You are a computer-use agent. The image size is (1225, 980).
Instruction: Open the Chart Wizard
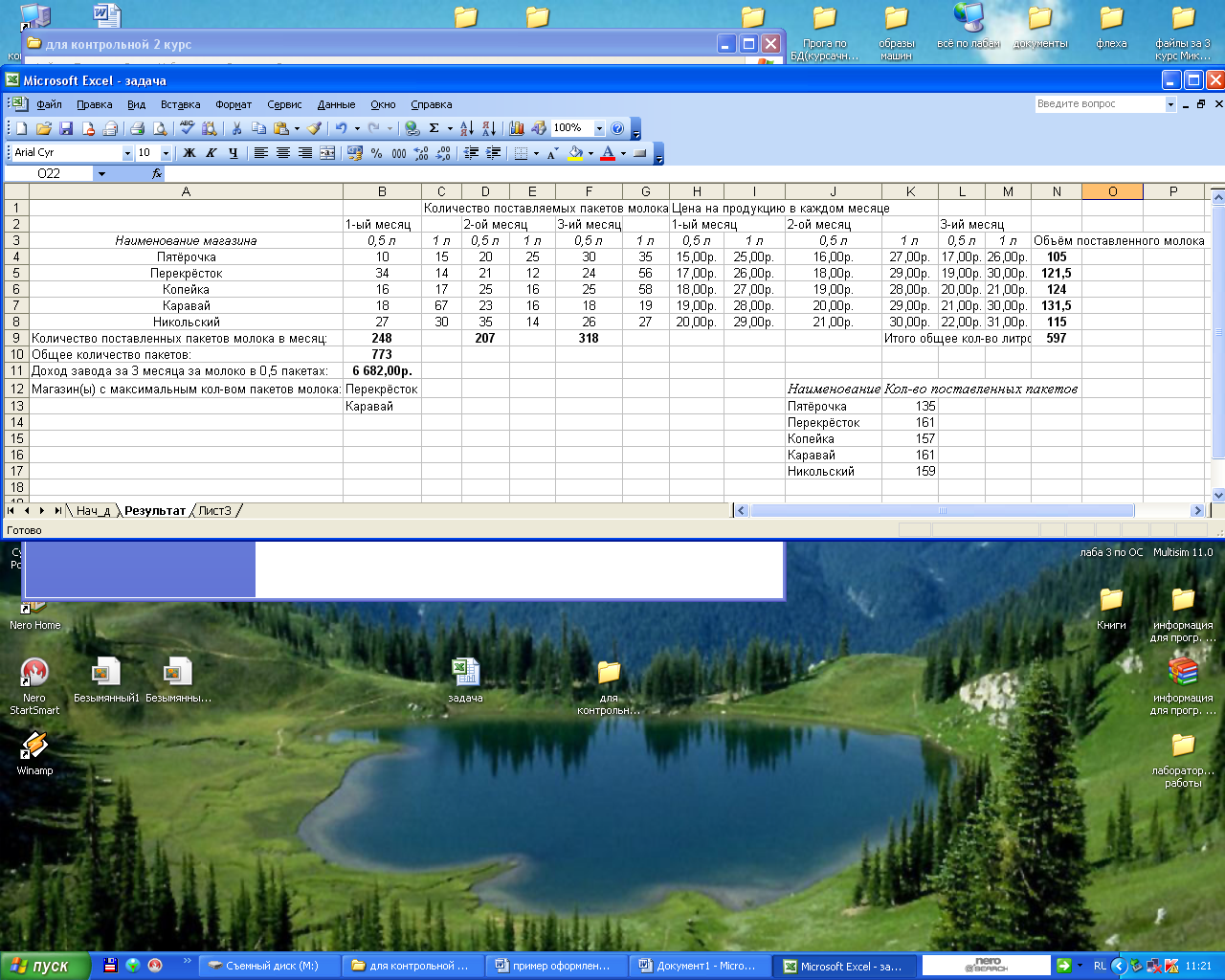point(517,128)
